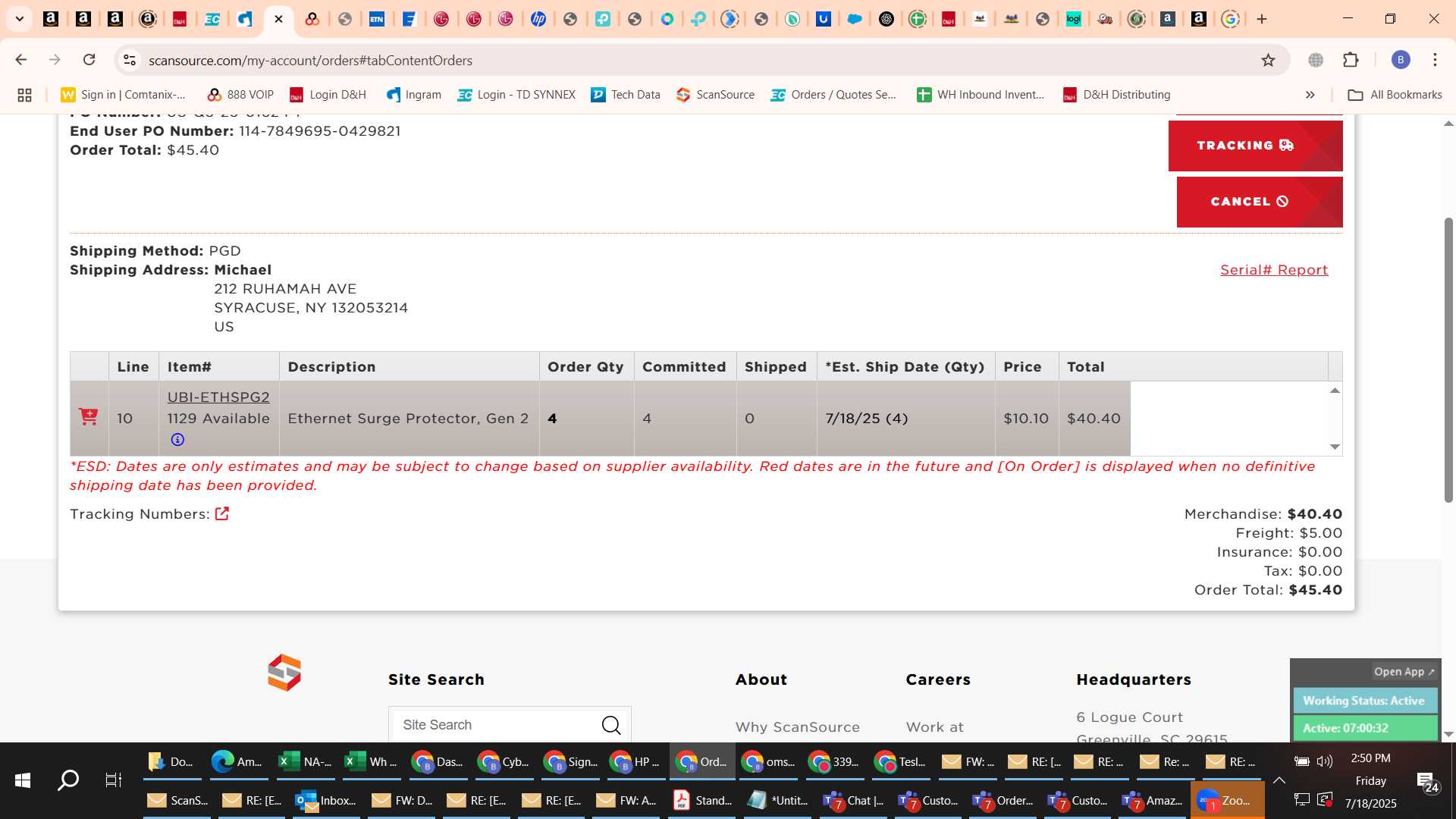Viewport: 1456px width, 819px height.
Task: Open the Sign in | Comtanix bookmark
Action: coord(123,95)
